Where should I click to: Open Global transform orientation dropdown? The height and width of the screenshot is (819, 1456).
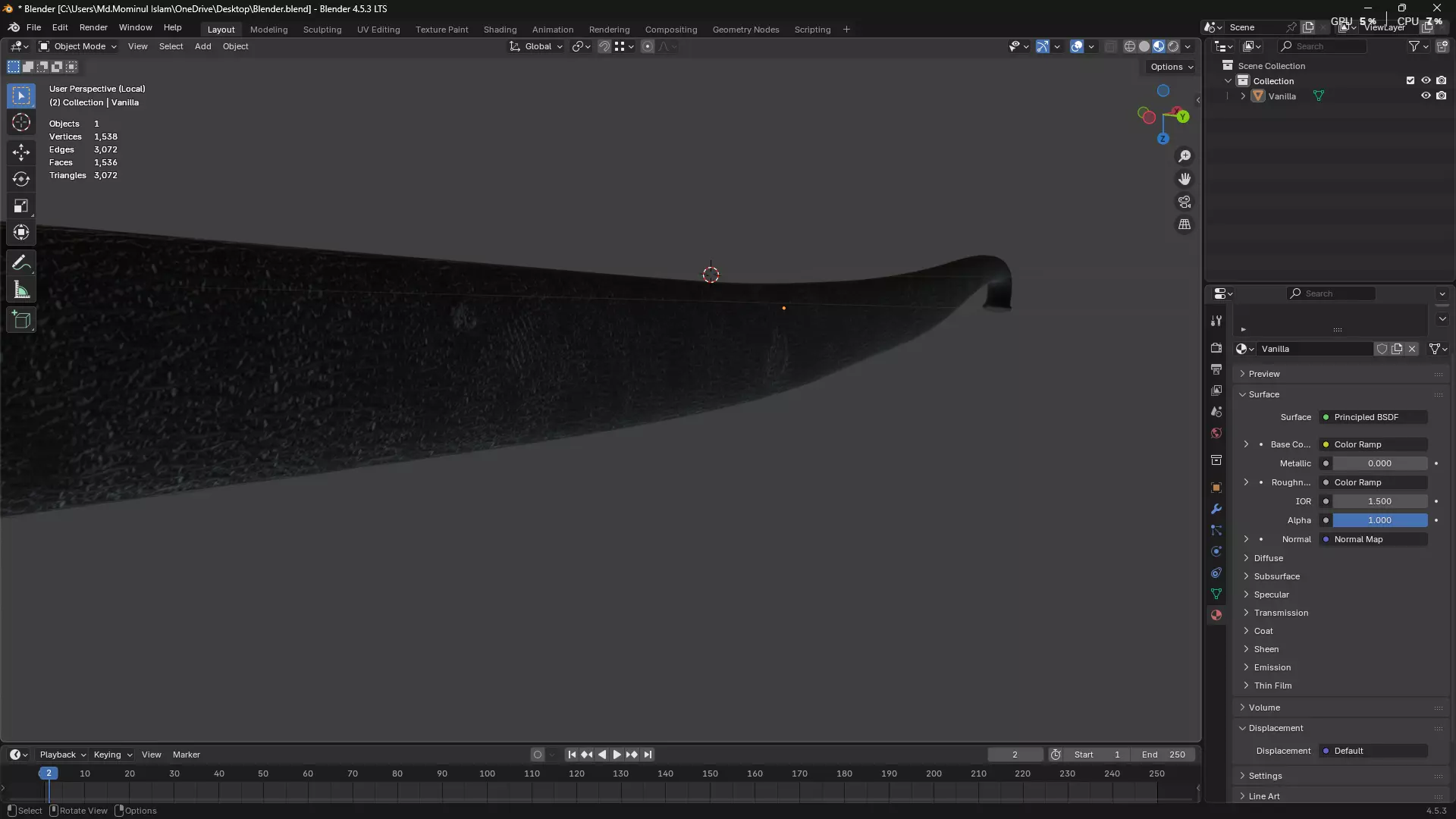pyautogui.click(x=537, y=46)
